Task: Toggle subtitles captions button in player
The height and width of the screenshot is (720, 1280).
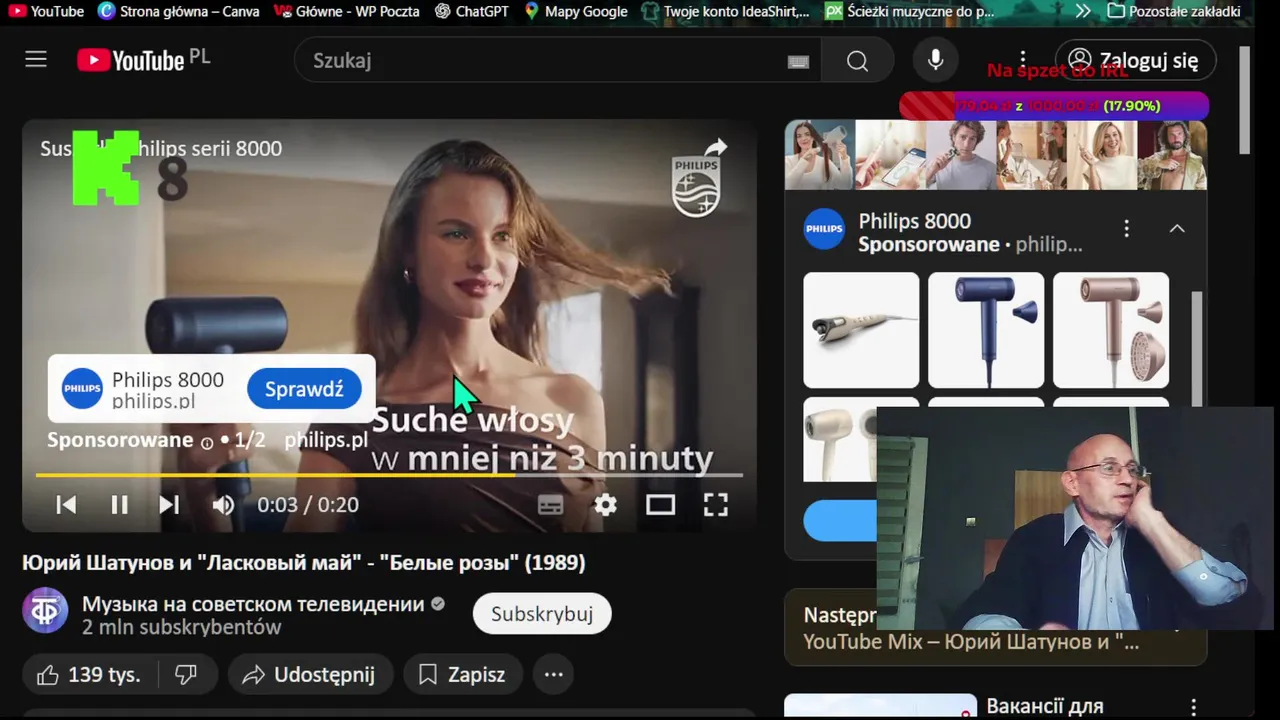Action: coord(550,505)
